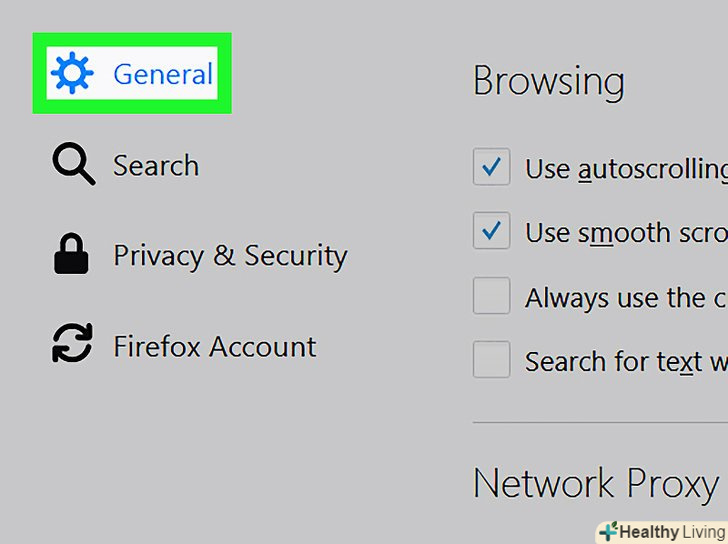Go to Privacy & Security text label

(230, 256)
